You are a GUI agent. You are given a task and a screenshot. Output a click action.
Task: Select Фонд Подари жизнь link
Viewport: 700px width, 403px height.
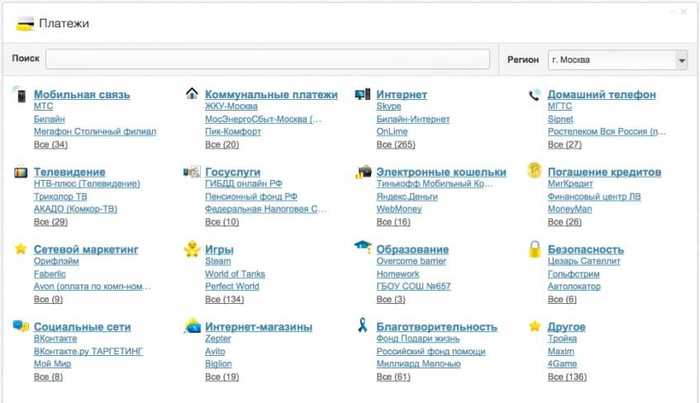point(418,339)
